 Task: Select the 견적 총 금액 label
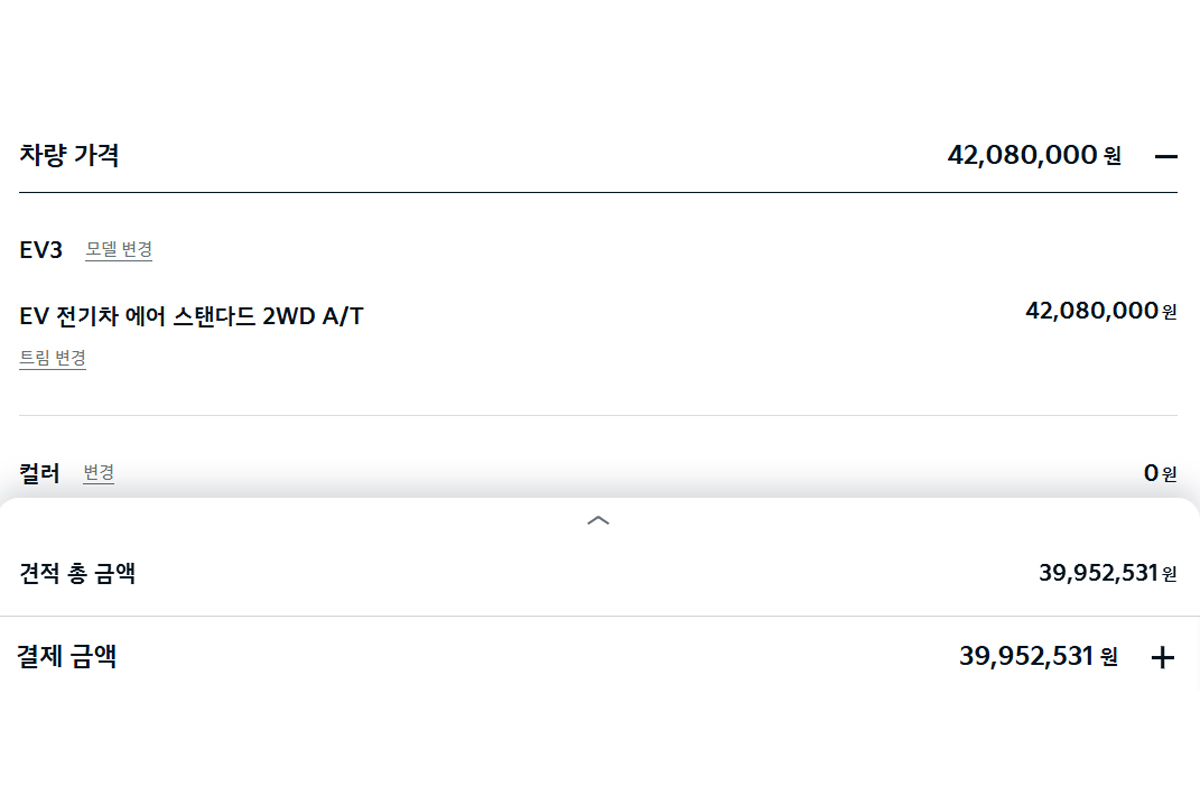pyautogui.click(x=77, y=573)
